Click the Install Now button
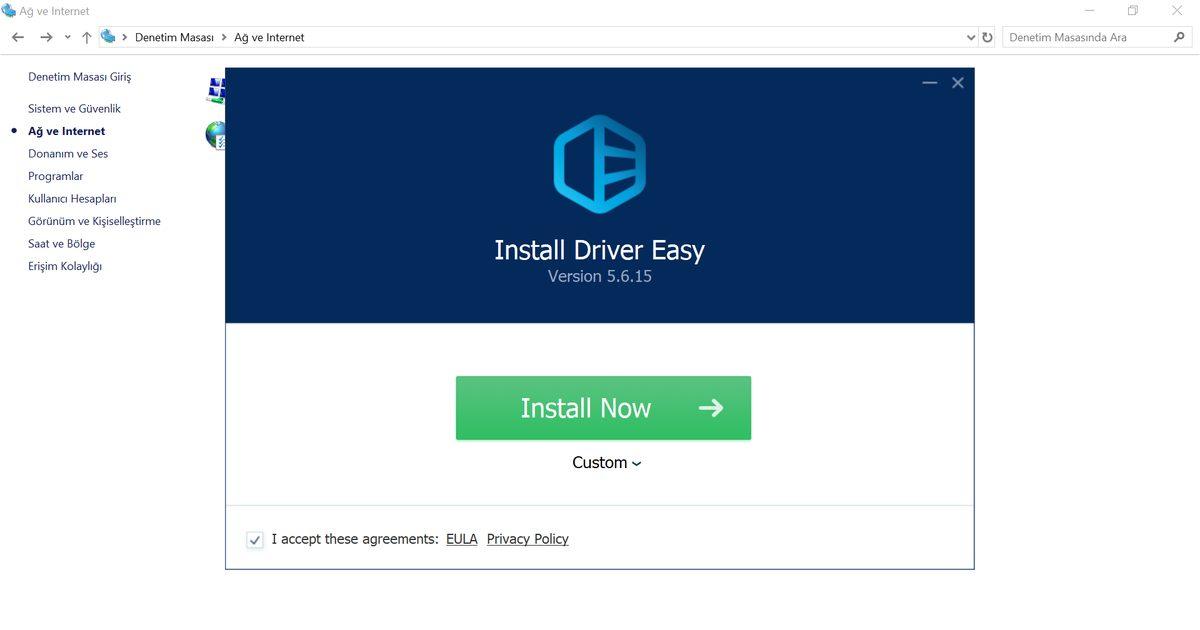The height and width of the screenshot is (630, 1200). 603,408
